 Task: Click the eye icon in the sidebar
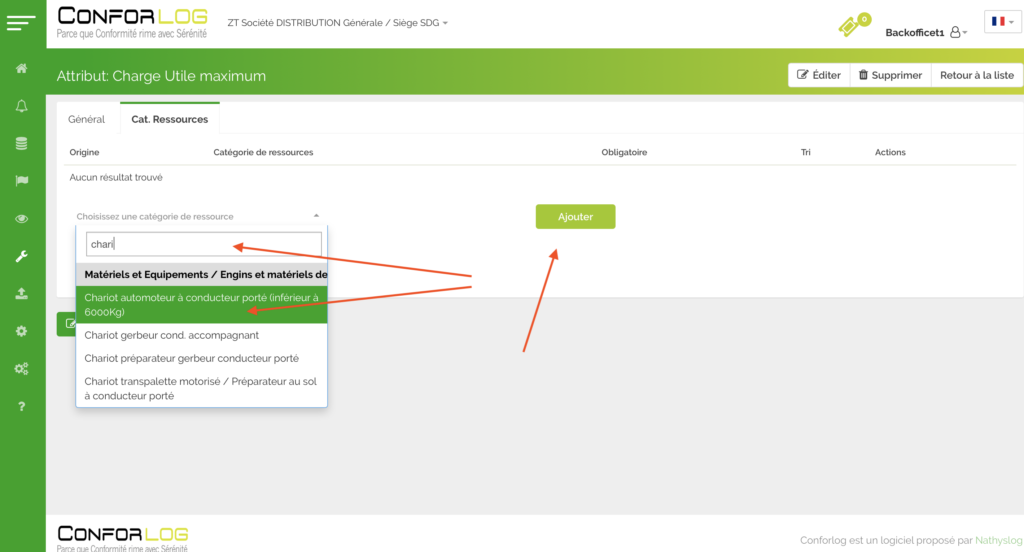point(21,218)
